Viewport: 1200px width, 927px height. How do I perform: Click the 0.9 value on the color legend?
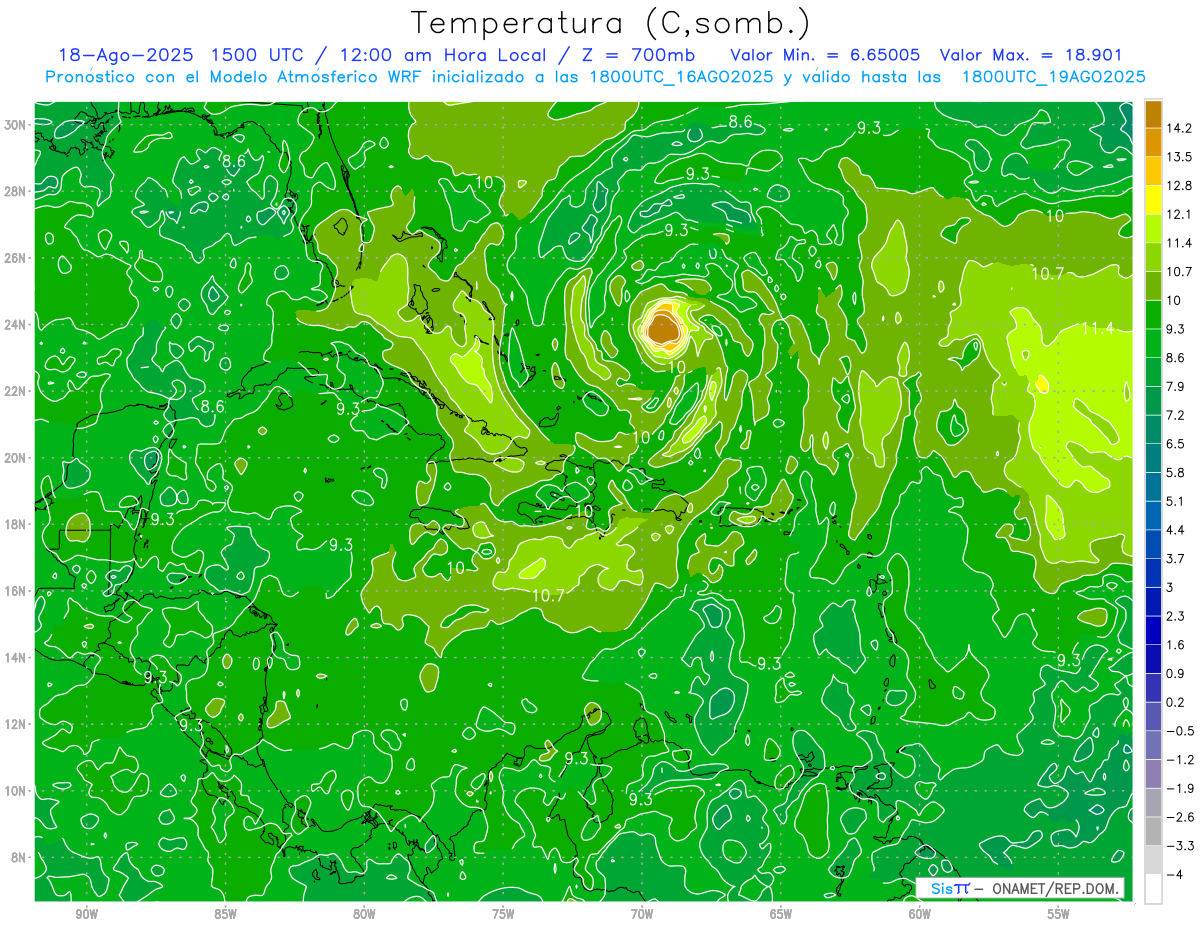click(x=1176, y=673)
